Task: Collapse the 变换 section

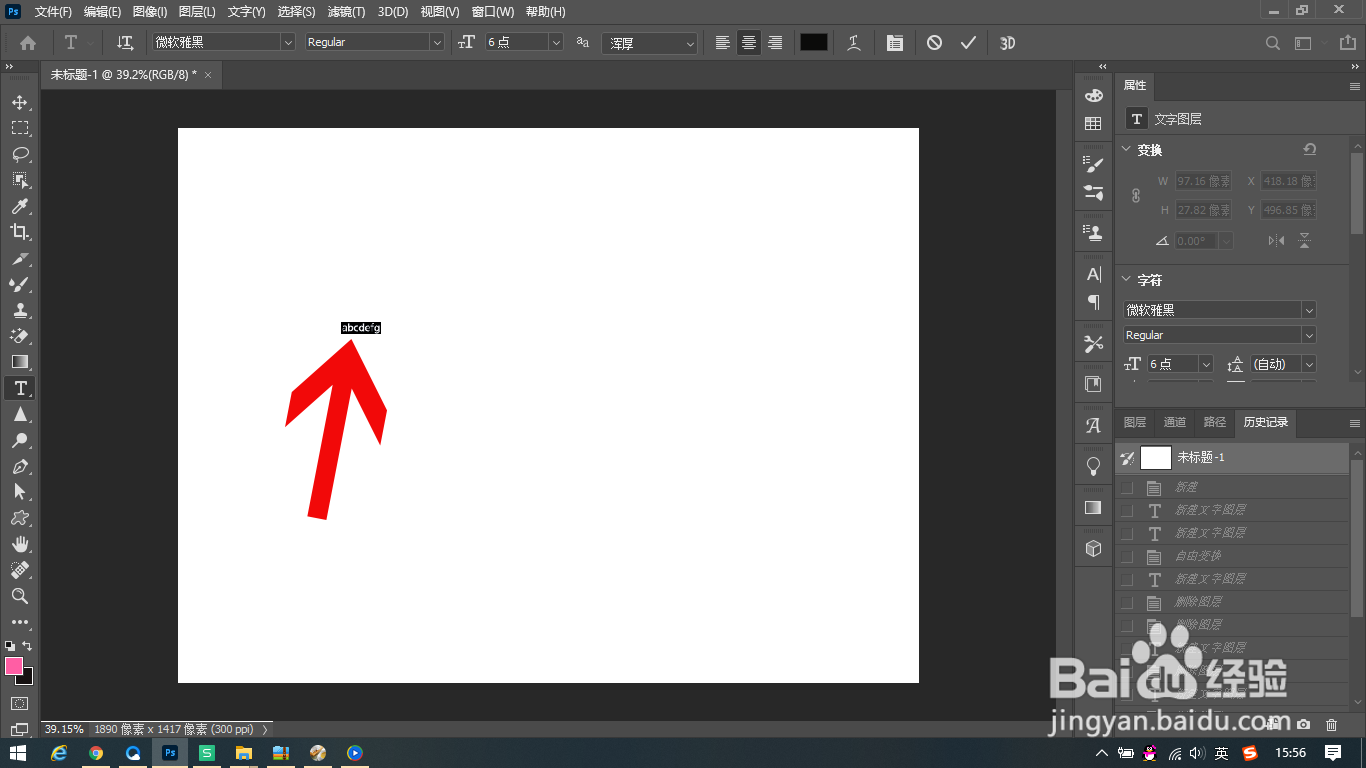Action: [1126, 149]
